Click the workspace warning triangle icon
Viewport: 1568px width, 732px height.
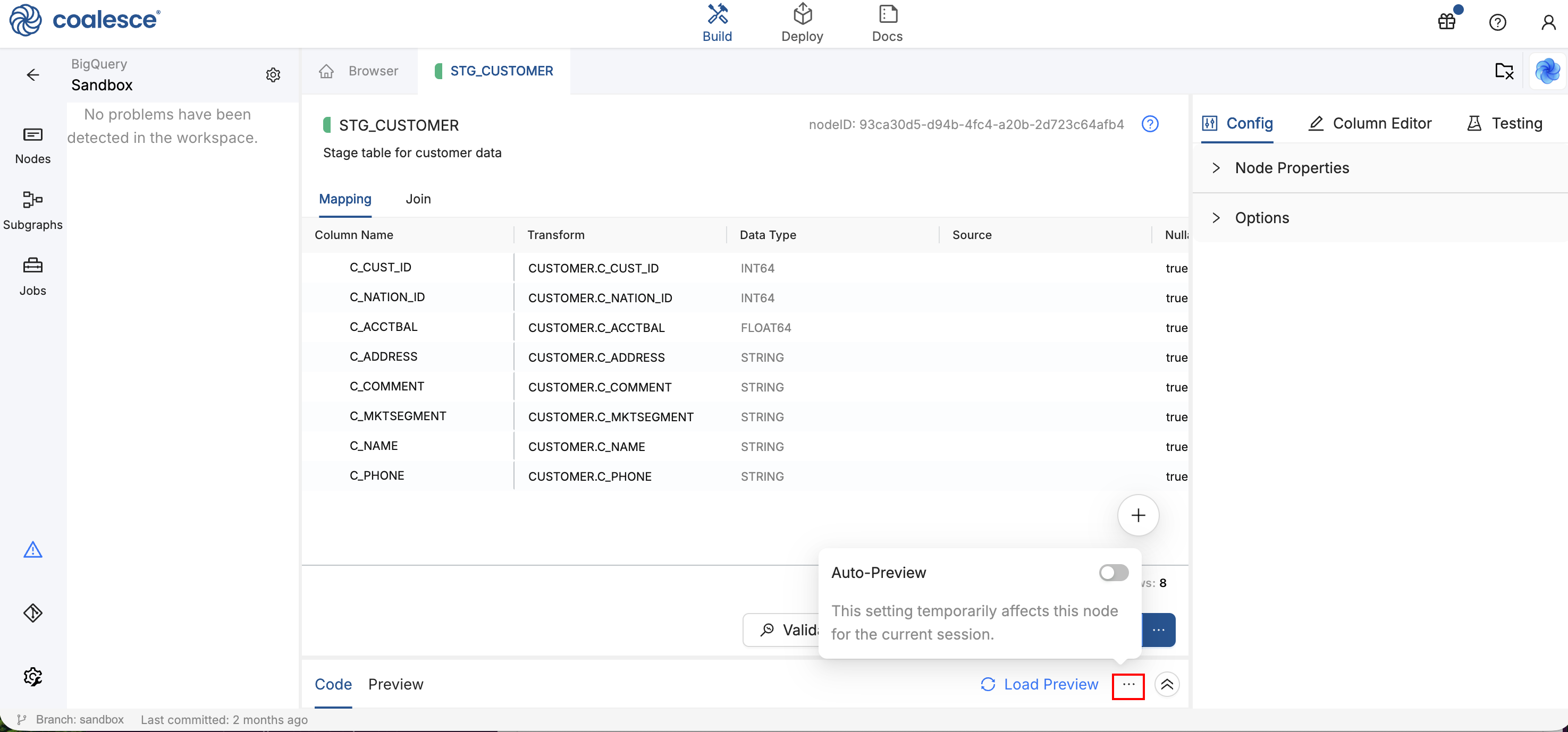33,549
